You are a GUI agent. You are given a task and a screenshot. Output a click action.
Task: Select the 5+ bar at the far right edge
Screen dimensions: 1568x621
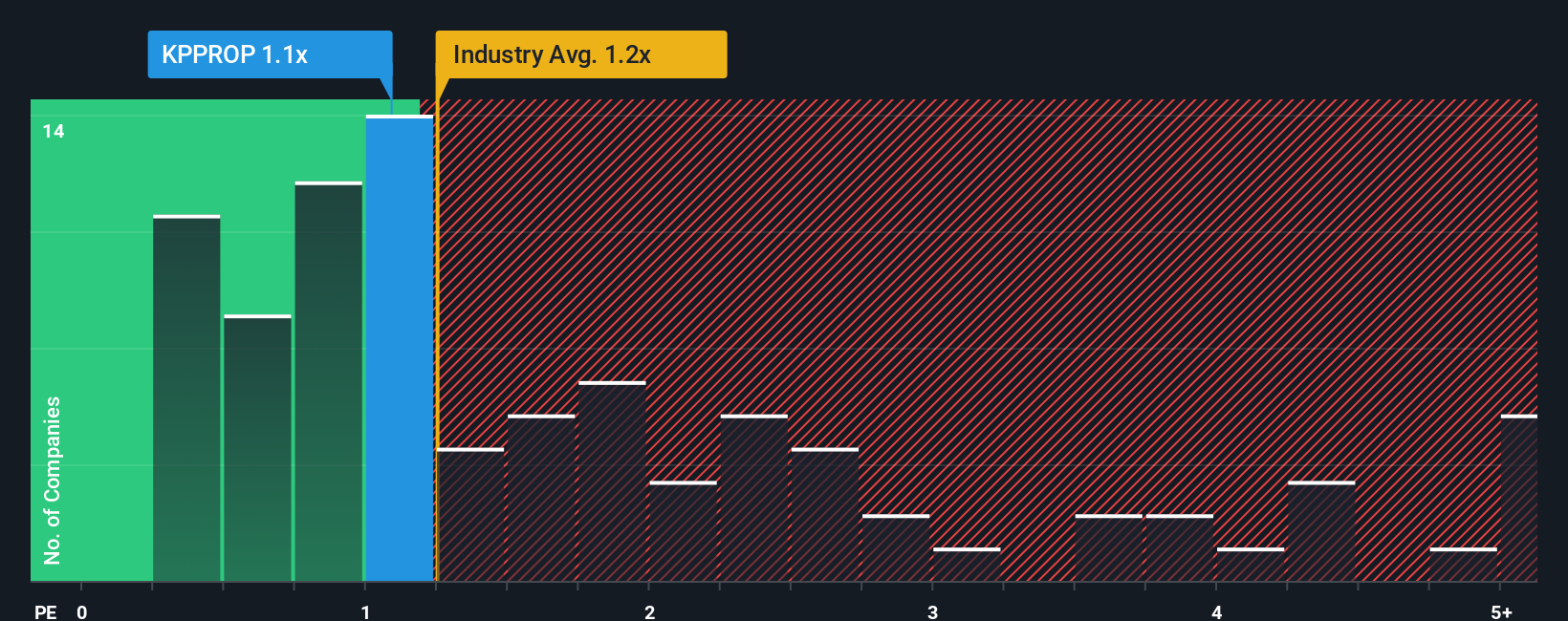pyautogui.click(x=1519, y=498)
